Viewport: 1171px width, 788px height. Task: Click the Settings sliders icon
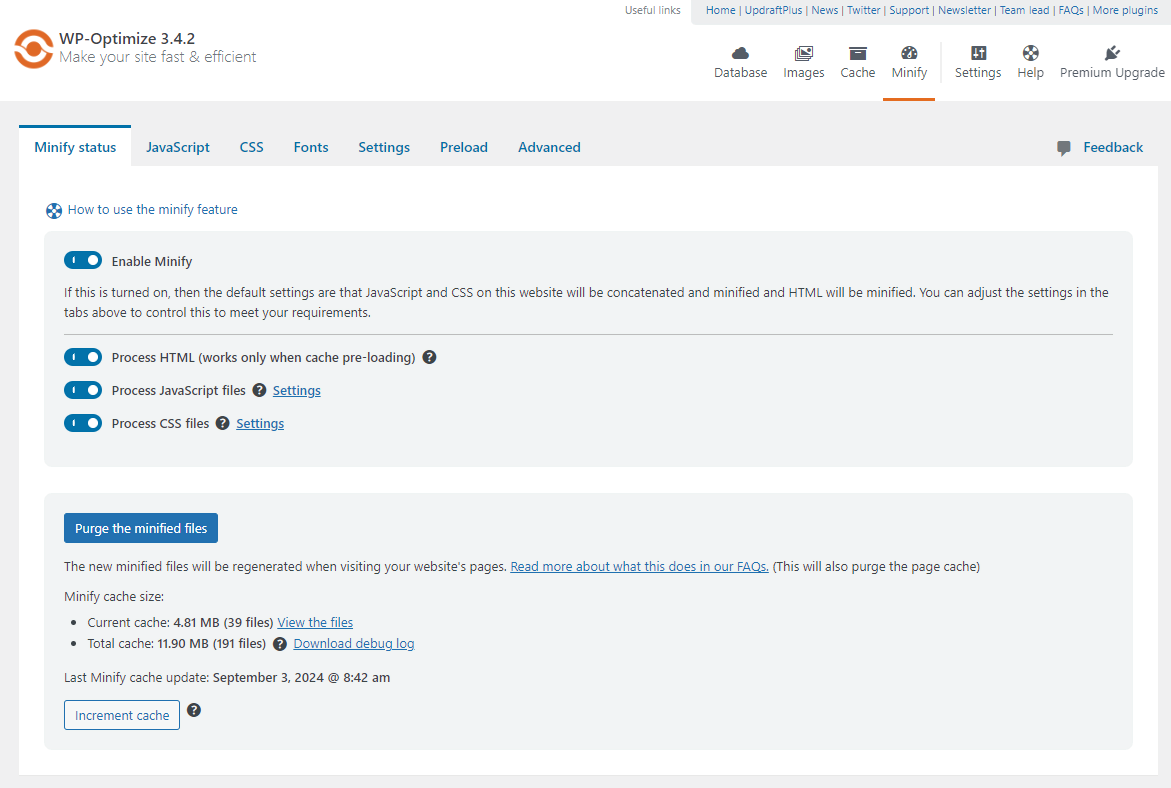coord(978,54)
